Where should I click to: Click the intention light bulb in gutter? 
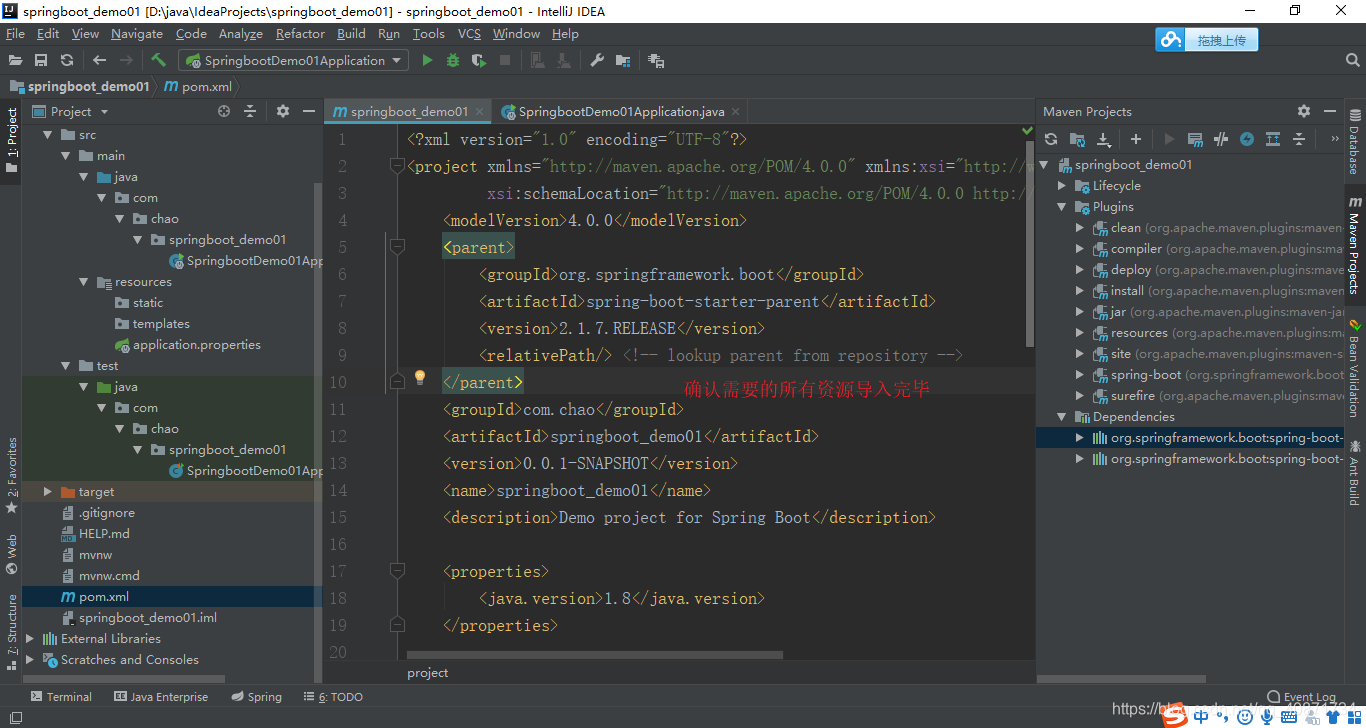coord(420,377)
